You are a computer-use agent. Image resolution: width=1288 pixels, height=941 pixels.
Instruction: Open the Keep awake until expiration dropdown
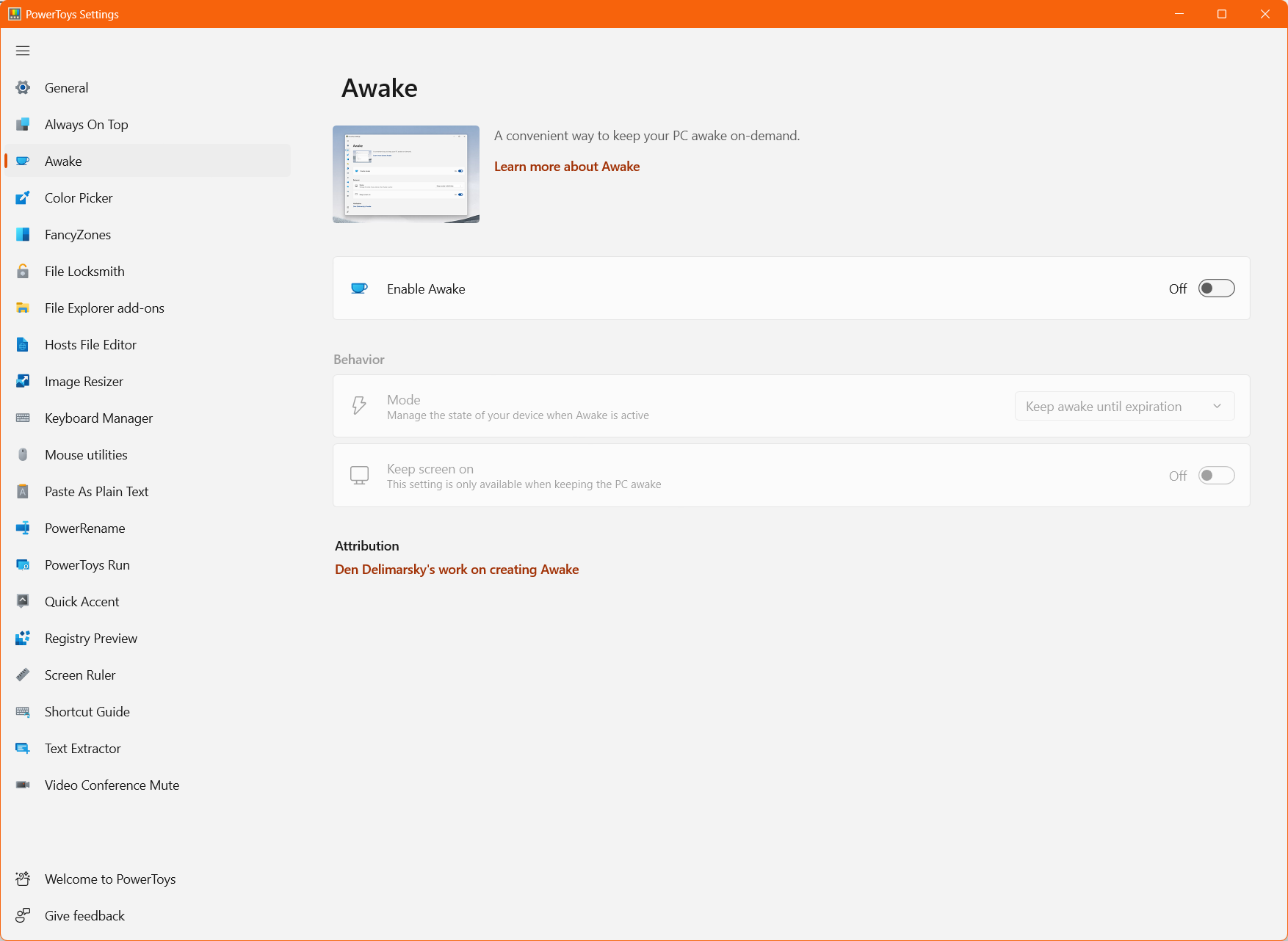pyautogui.click(x=1124, y=406)
